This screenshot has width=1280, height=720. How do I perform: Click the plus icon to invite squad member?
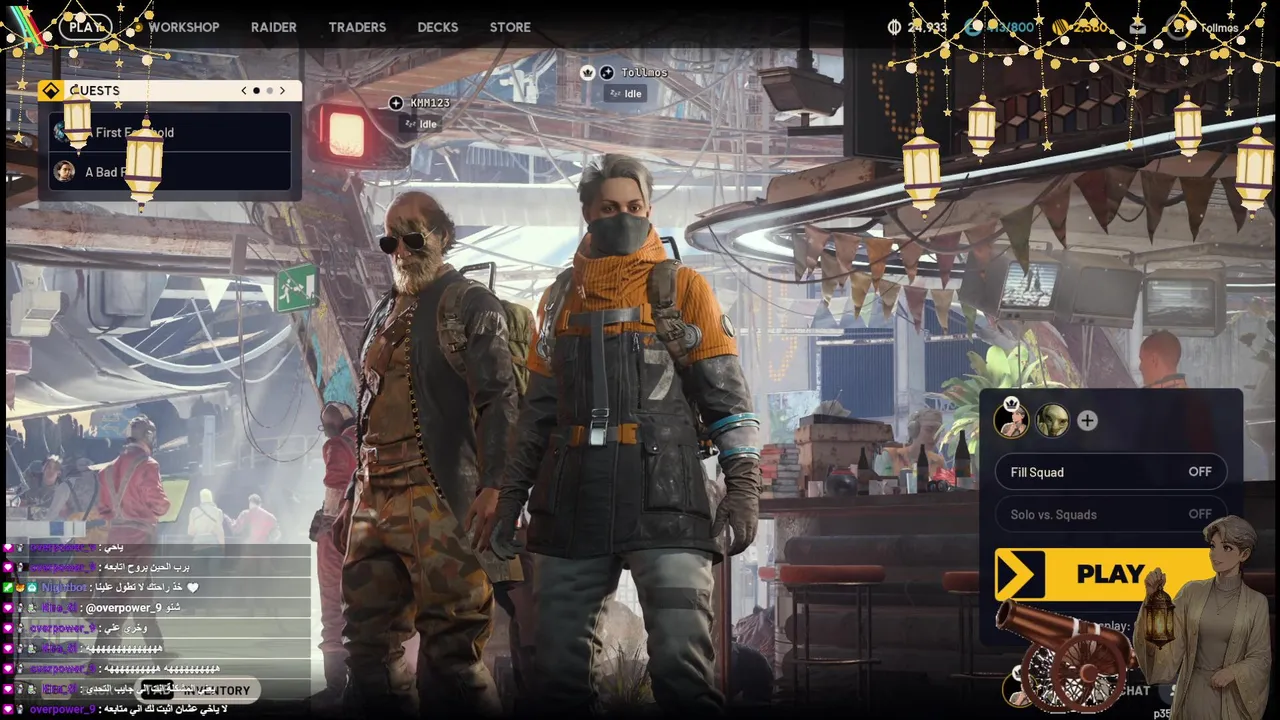[1087, 421]
